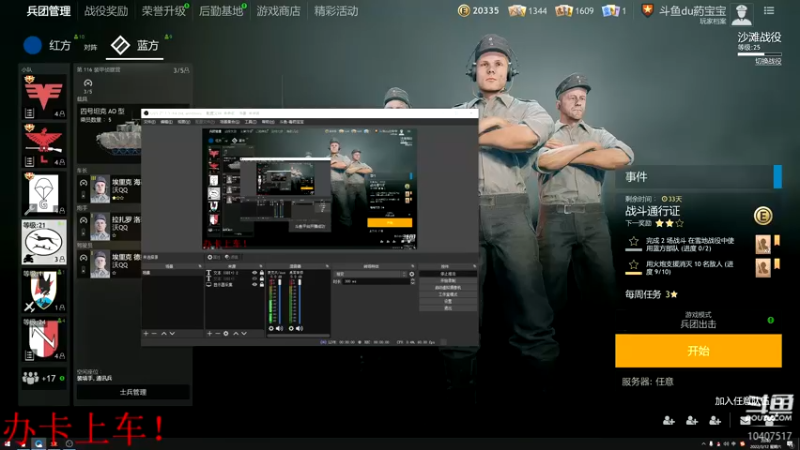
Task: Click the gold coin currency icon
Action: point(463,11)
